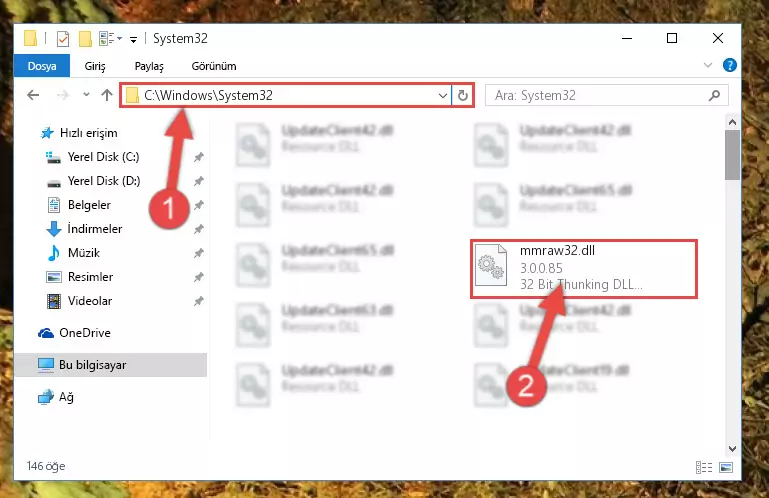Expand the ribbon with chevron
Image resolution: width=769 pixels, height=498 pixels.
coord(708,65)
